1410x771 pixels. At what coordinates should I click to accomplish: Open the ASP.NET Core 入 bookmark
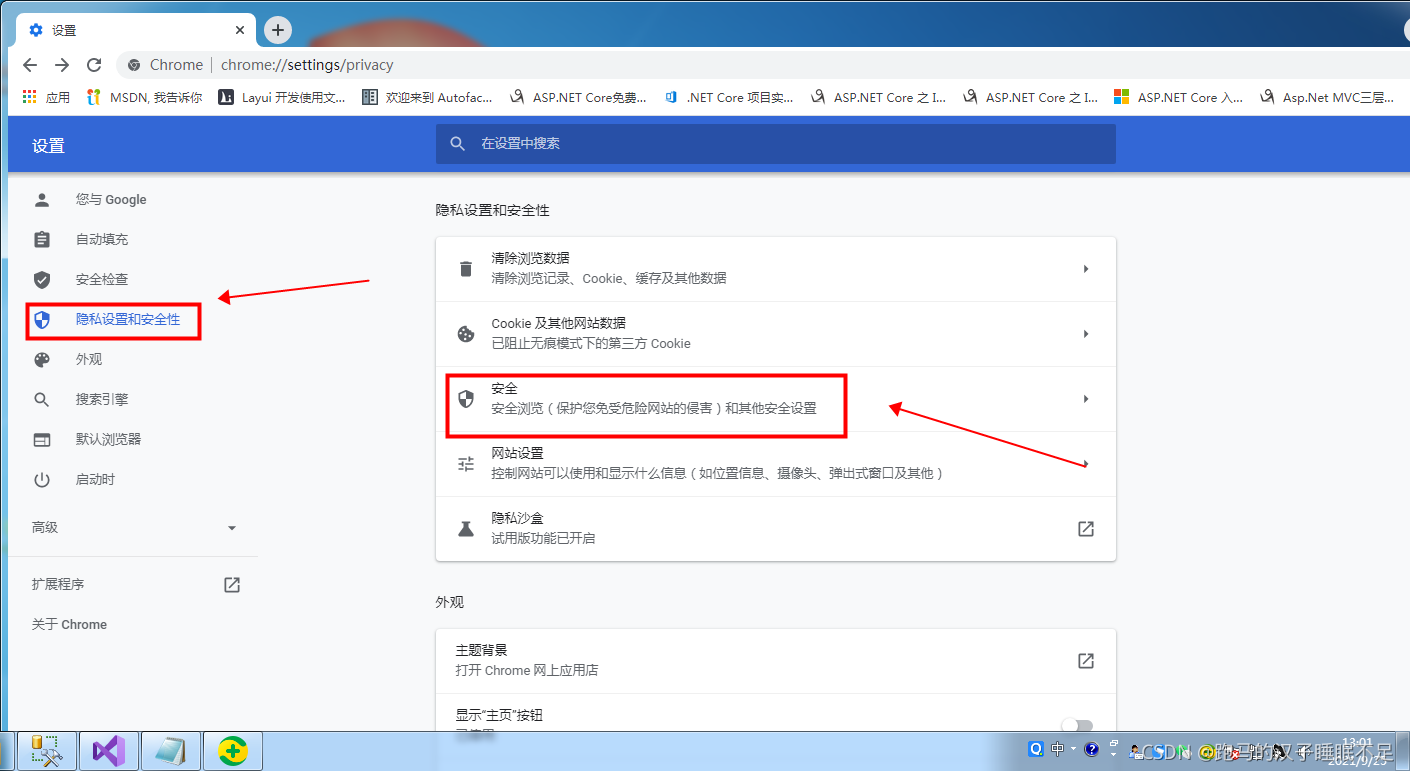(1178, 97)
